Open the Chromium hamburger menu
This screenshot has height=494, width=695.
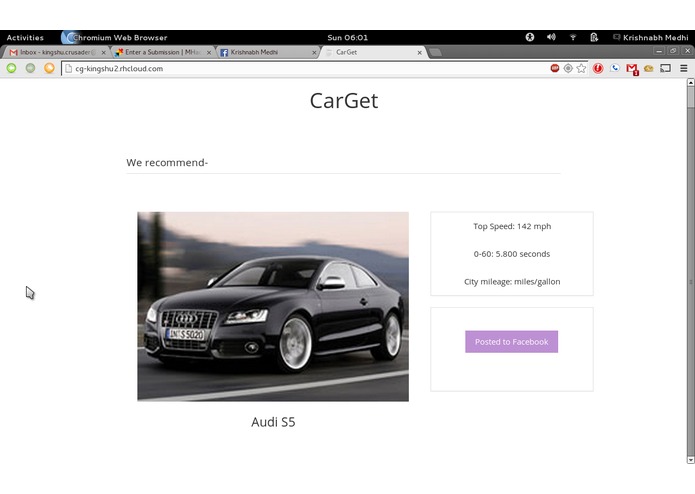click(x=683, y=68)
